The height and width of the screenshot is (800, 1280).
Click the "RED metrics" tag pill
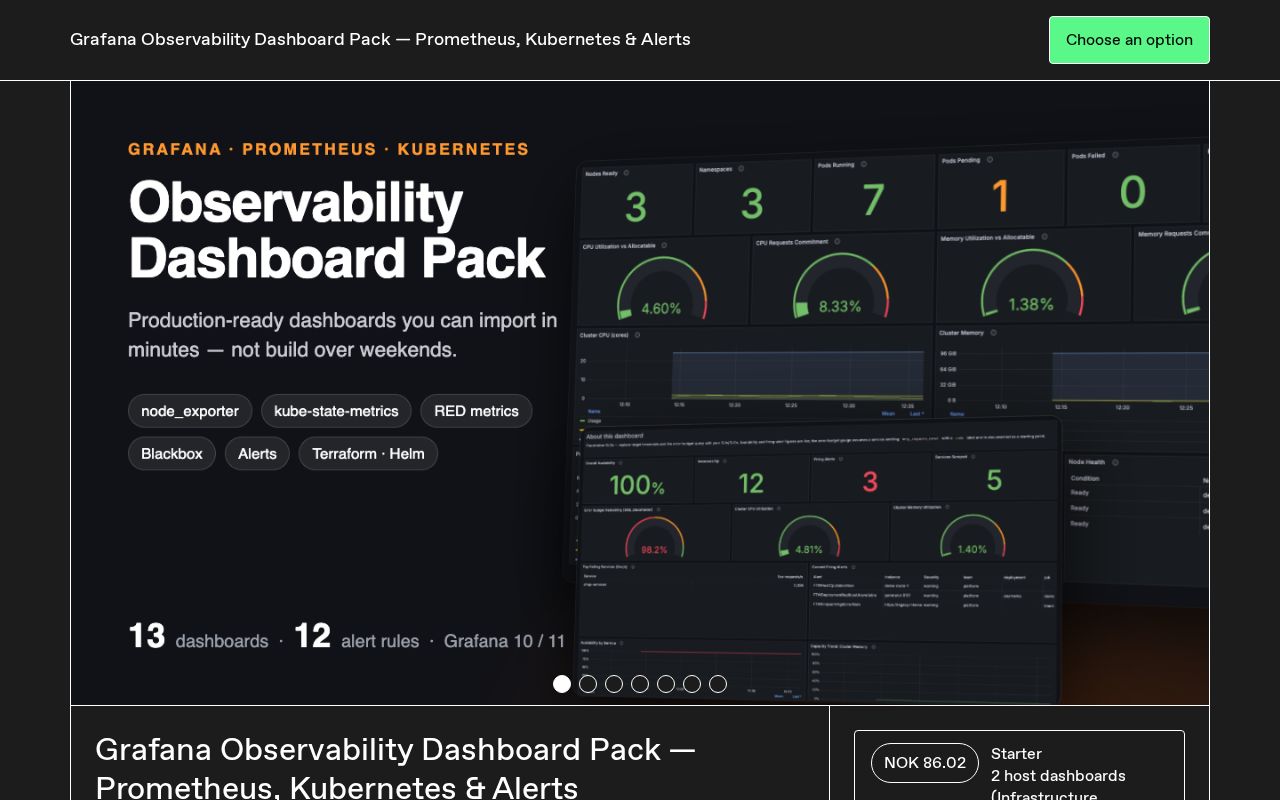pyautogui.click(x=476, y=411)
